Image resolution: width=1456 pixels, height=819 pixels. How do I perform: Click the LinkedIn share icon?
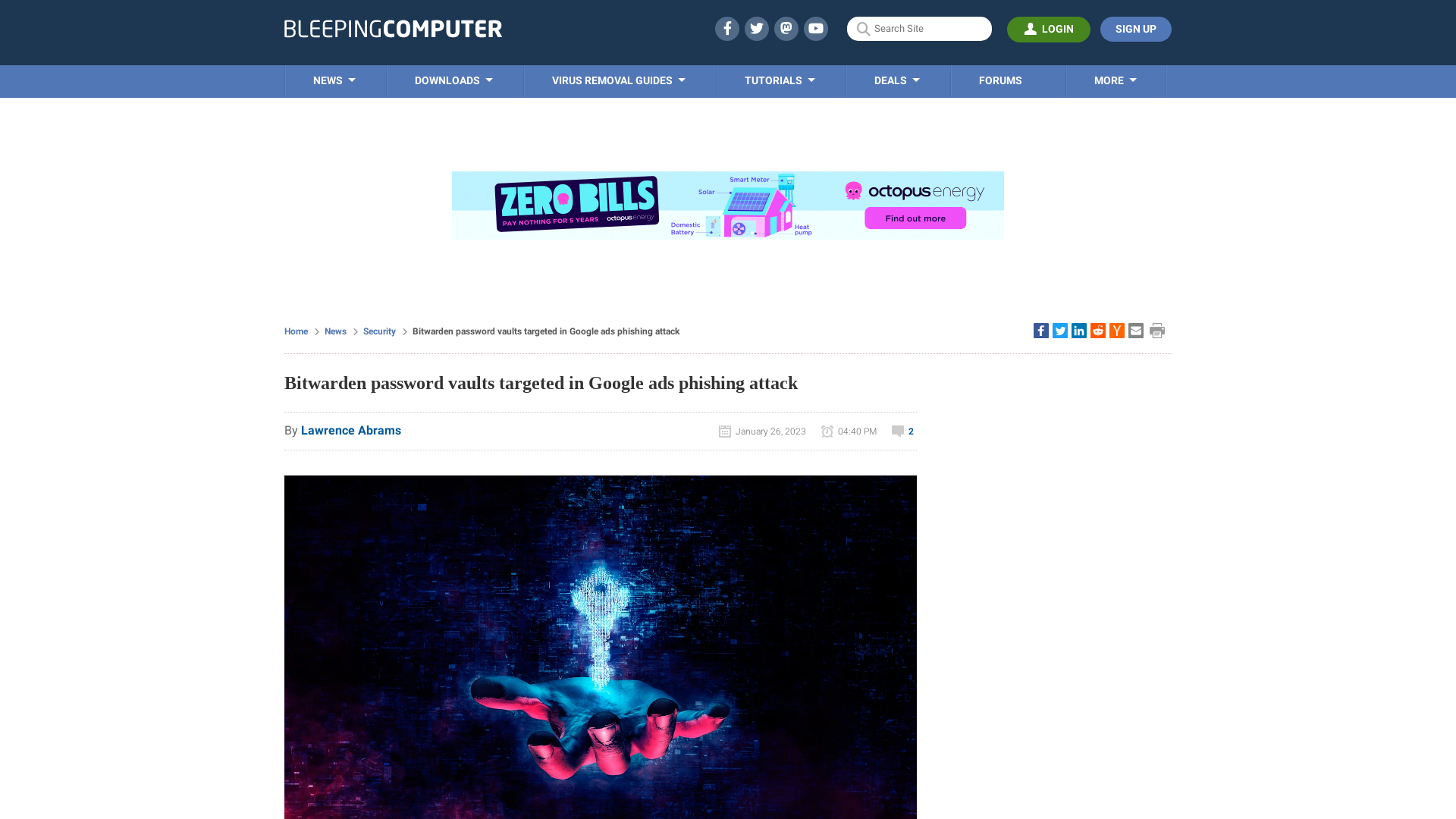click(x=1078, y=330)
